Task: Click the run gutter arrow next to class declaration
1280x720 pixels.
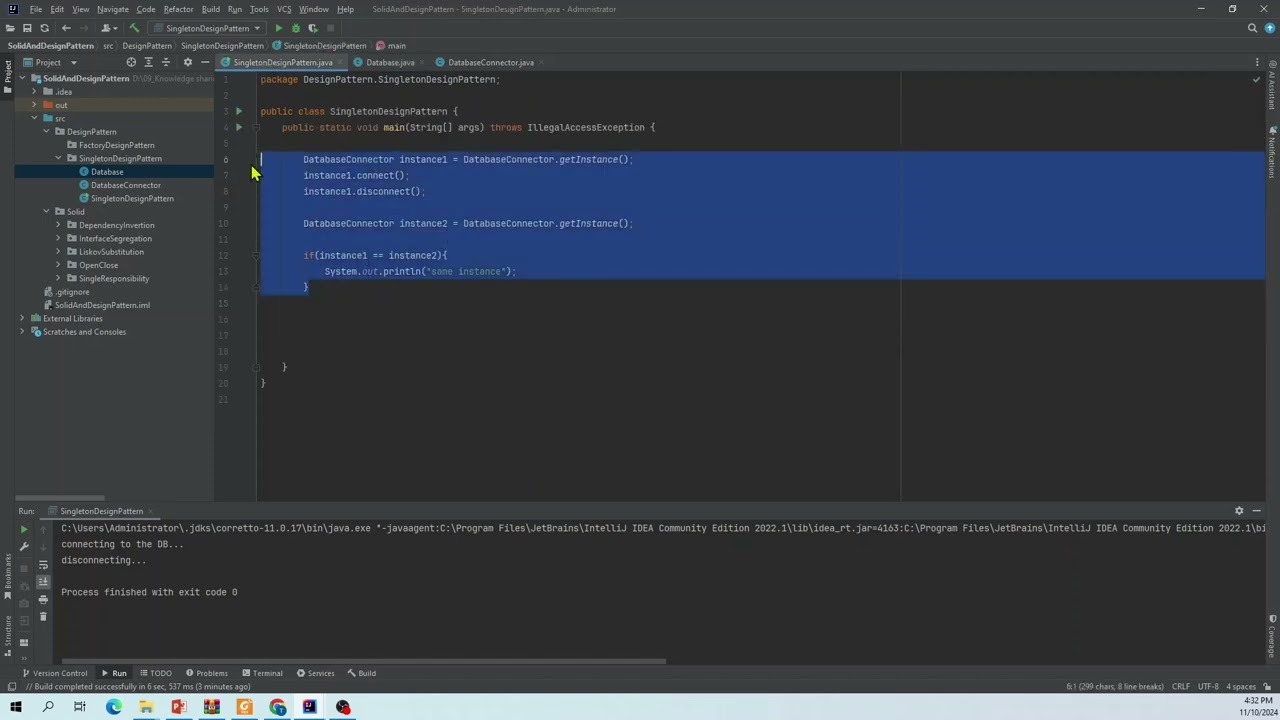Action: [x=238, y=111]
